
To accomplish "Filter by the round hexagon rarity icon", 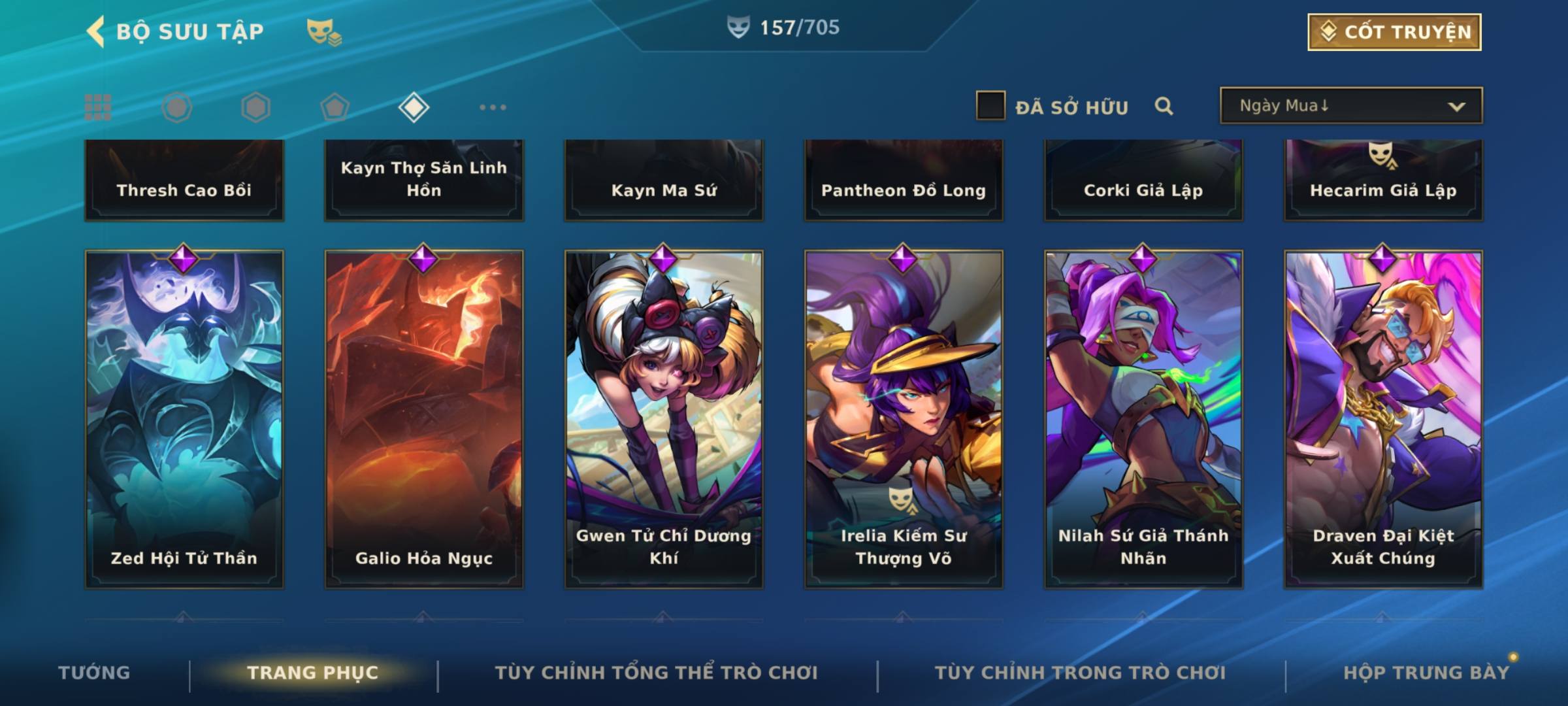I will pyautogui.click(x=177, y=107).
